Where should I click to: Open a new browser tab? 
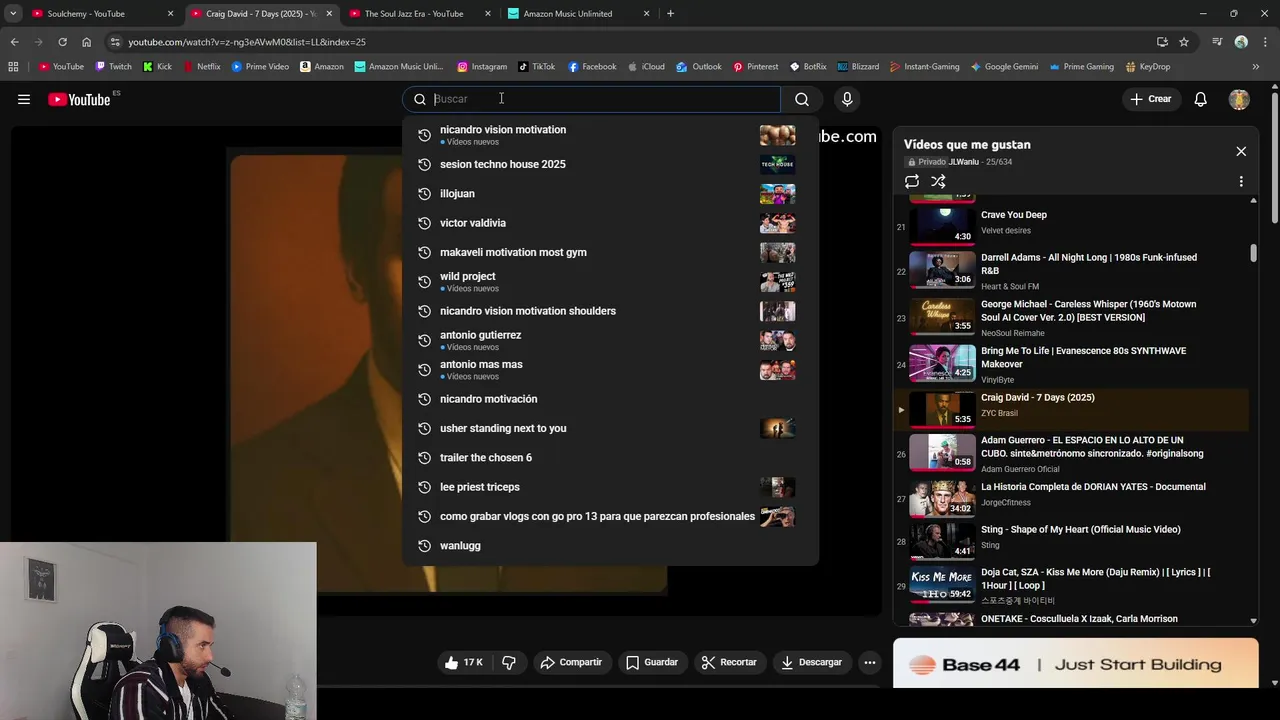670,14
